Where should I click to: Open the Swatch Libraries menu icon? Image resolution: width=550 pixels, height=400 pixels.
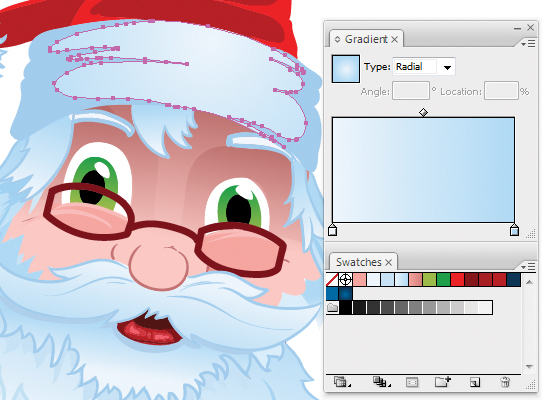[x=341, y=382]
